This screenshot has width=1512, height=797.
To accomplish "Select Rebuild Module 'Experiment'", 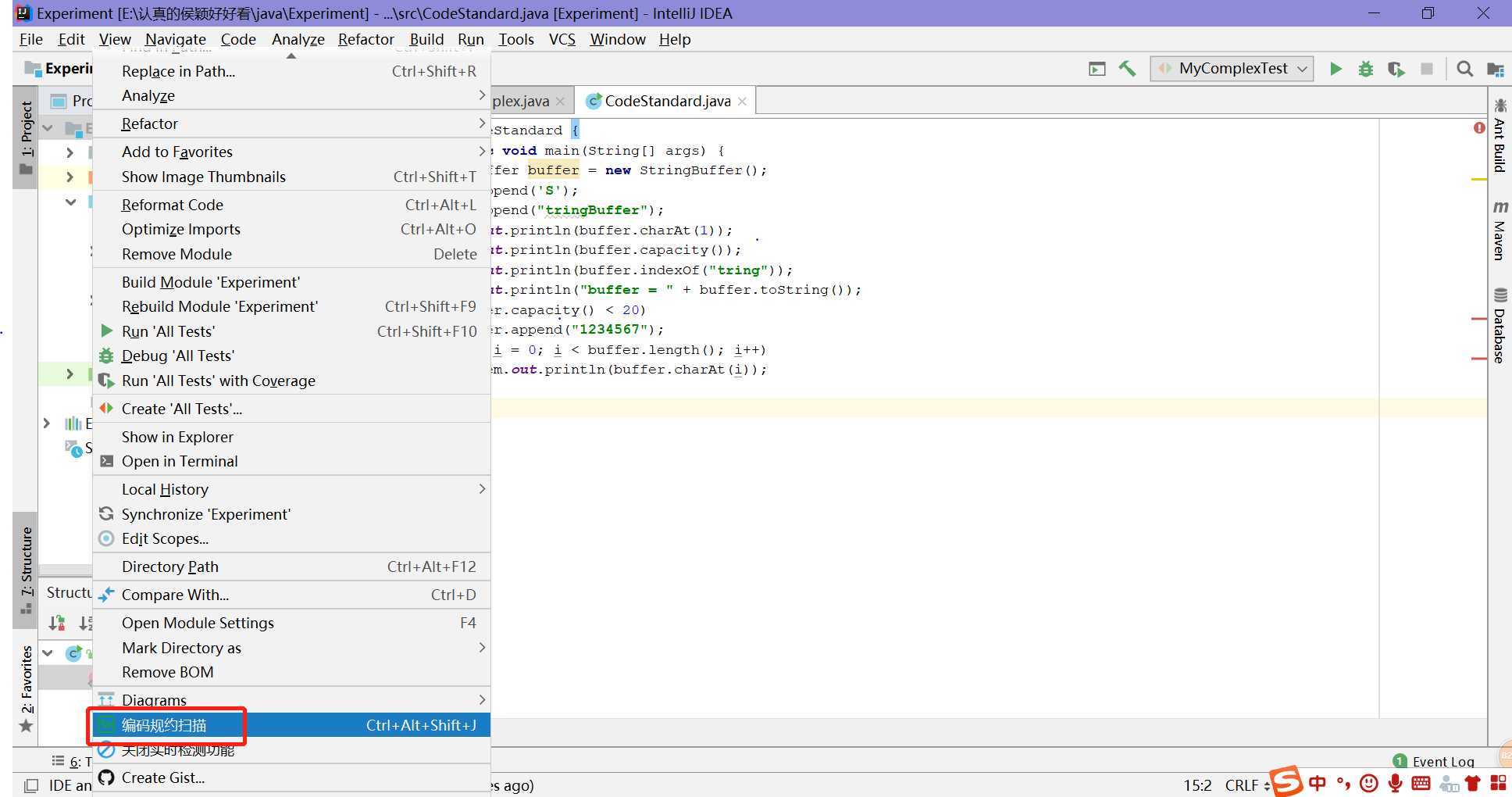I will point(291,306).
